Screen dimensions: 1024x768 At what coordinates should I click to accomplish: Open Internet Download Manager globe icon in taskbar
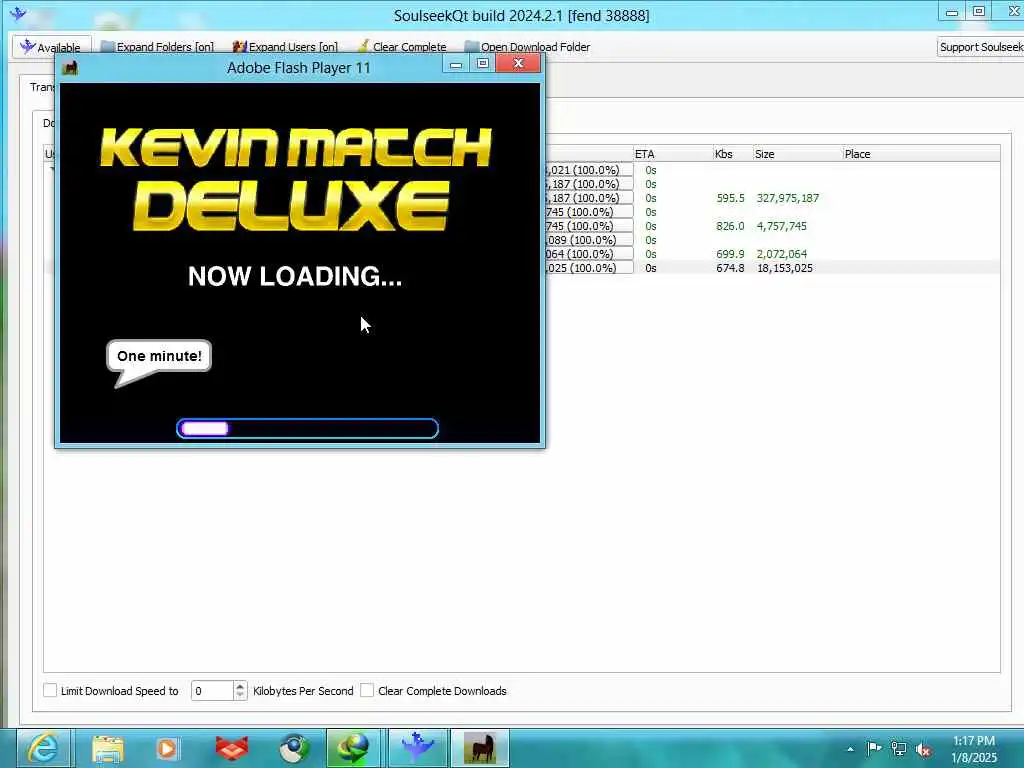tap(355, 748)
